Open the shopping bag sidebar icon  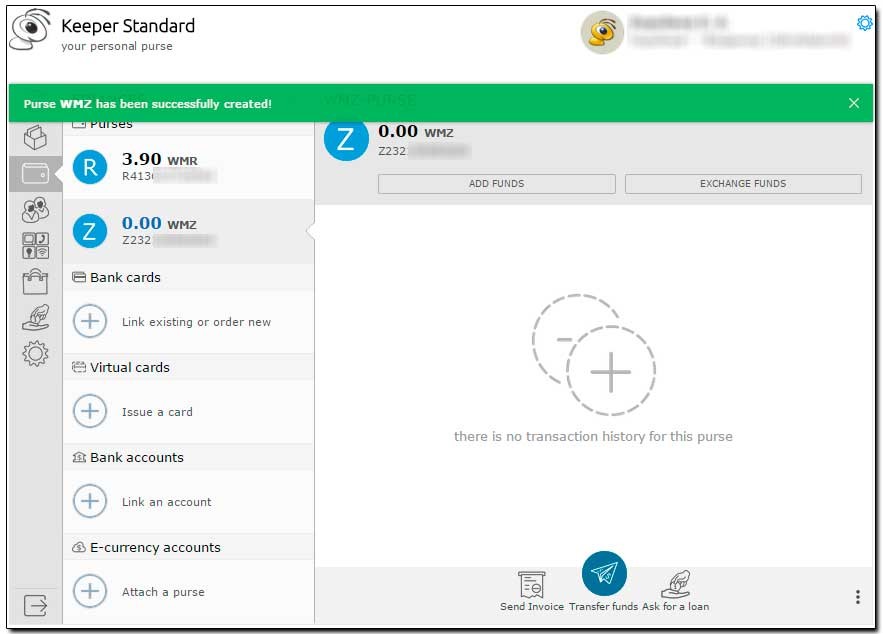tap(35, 281)
